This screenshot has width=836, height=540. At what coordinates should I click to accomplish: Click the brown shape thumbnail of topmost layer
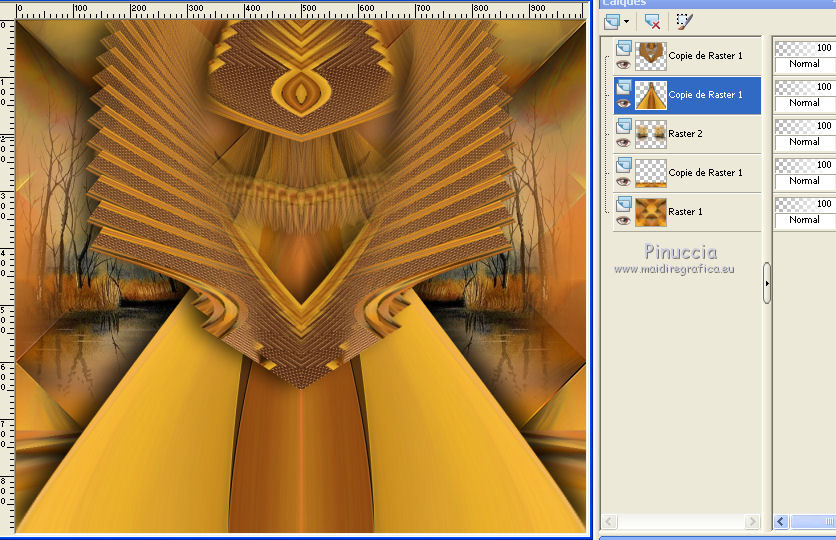(x=650, y=56)
